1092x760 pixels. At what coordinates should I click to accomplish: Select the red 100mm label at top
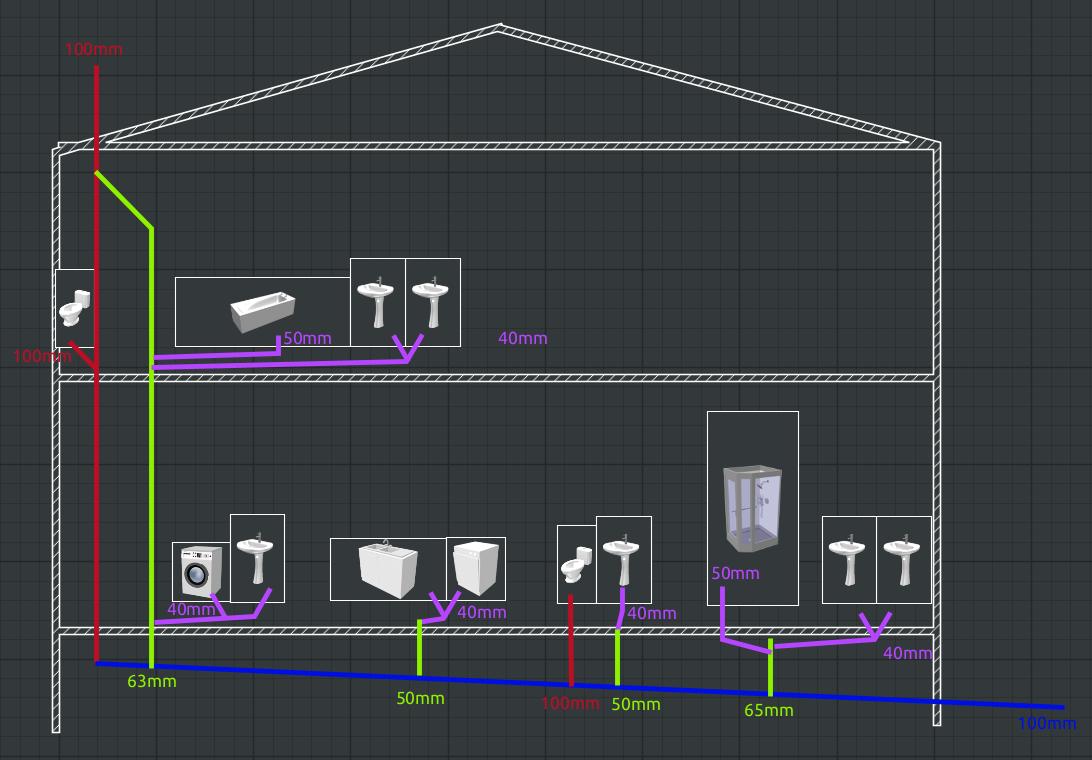(x=93, y=49)
